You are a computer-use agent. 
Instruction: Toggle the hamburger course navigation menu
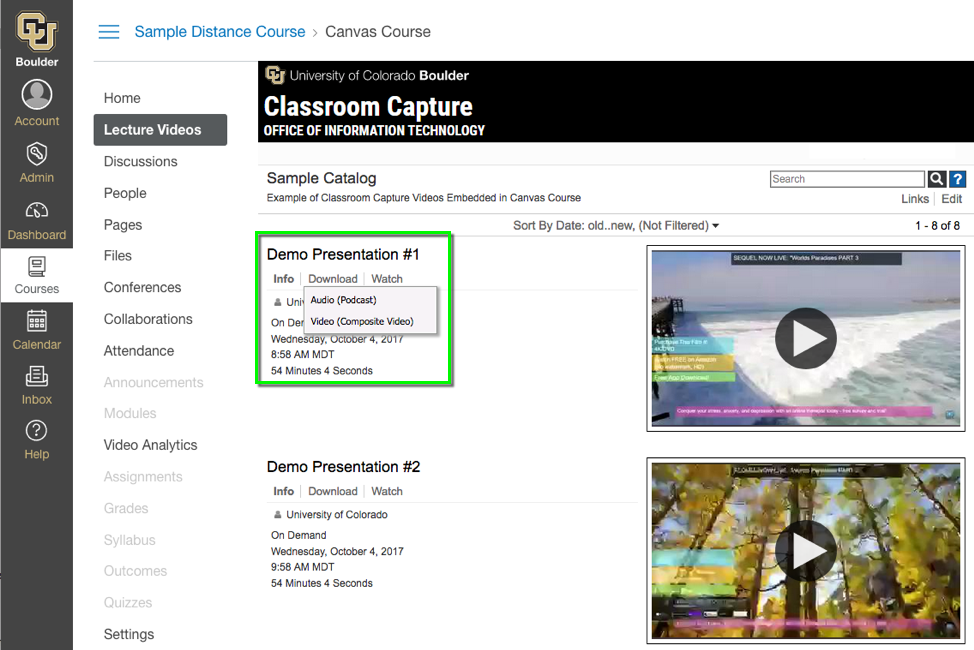point(109,32)
